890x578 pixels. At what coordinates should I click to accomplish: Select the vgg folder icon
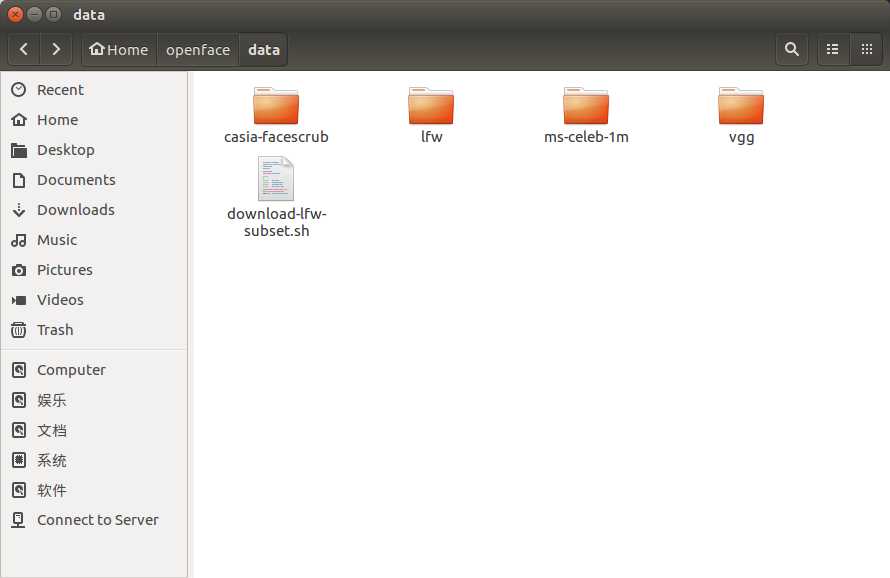[741, 105]
